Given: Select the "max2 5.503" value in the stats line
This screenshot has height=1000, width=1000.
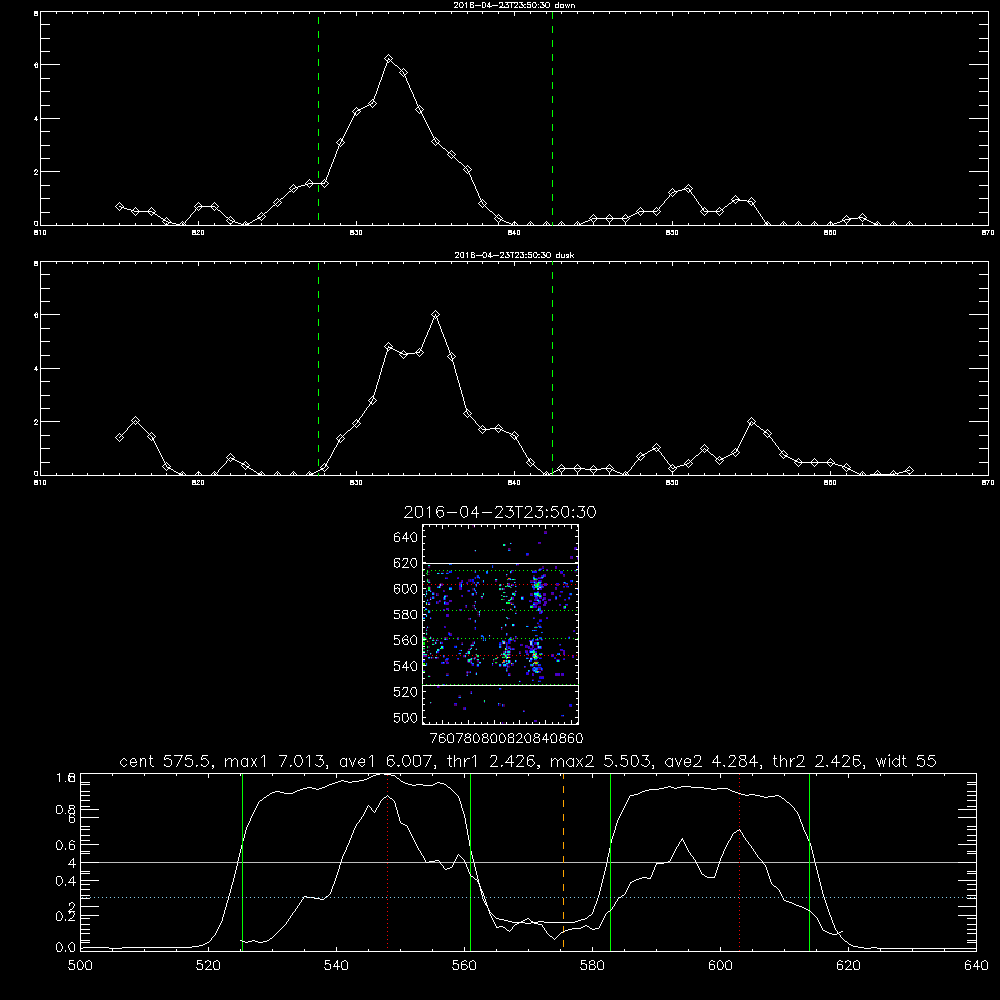Looking at the screenshot, I should tap(598, 761).
